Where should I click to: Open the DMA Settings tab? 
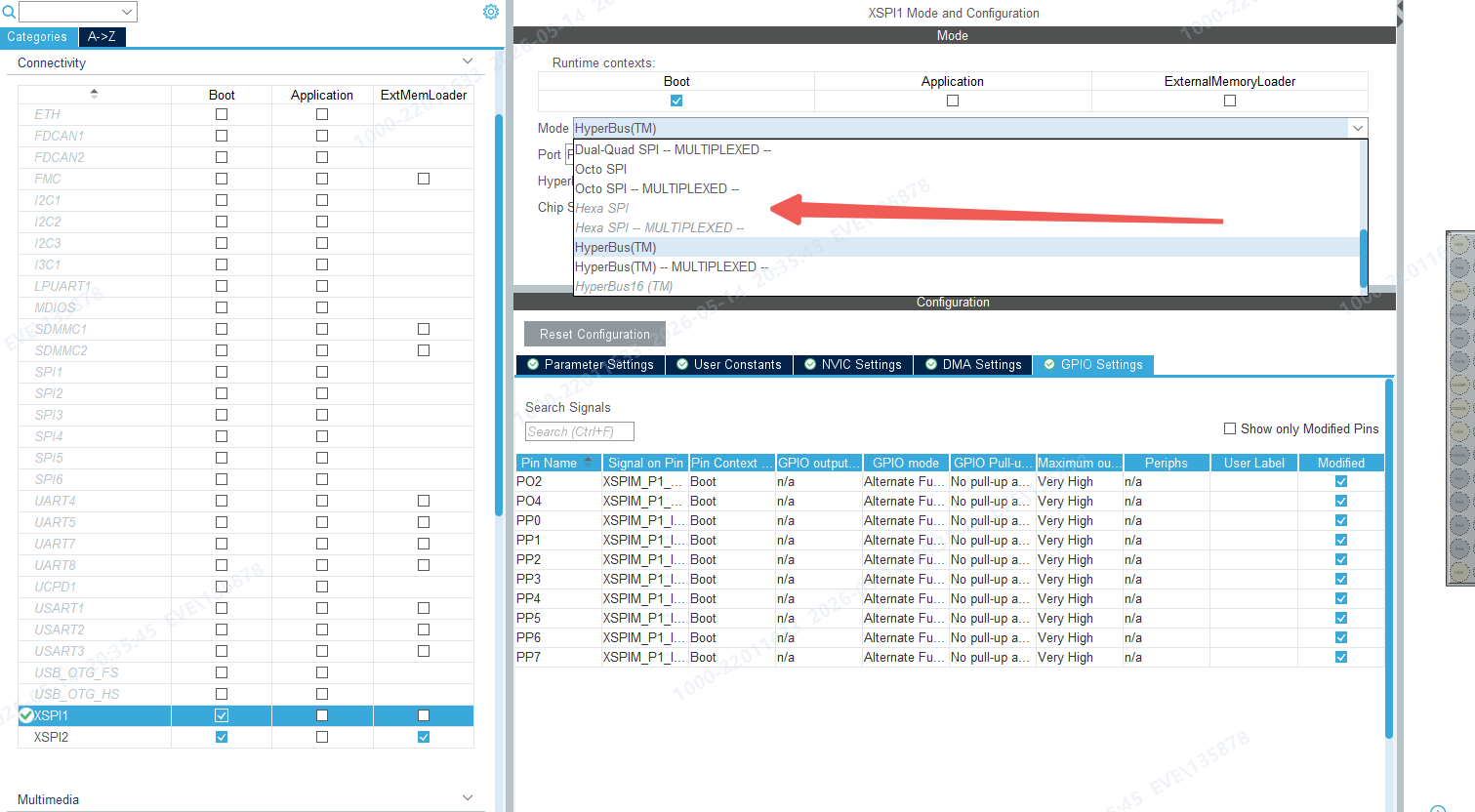(x=973, y=365)
